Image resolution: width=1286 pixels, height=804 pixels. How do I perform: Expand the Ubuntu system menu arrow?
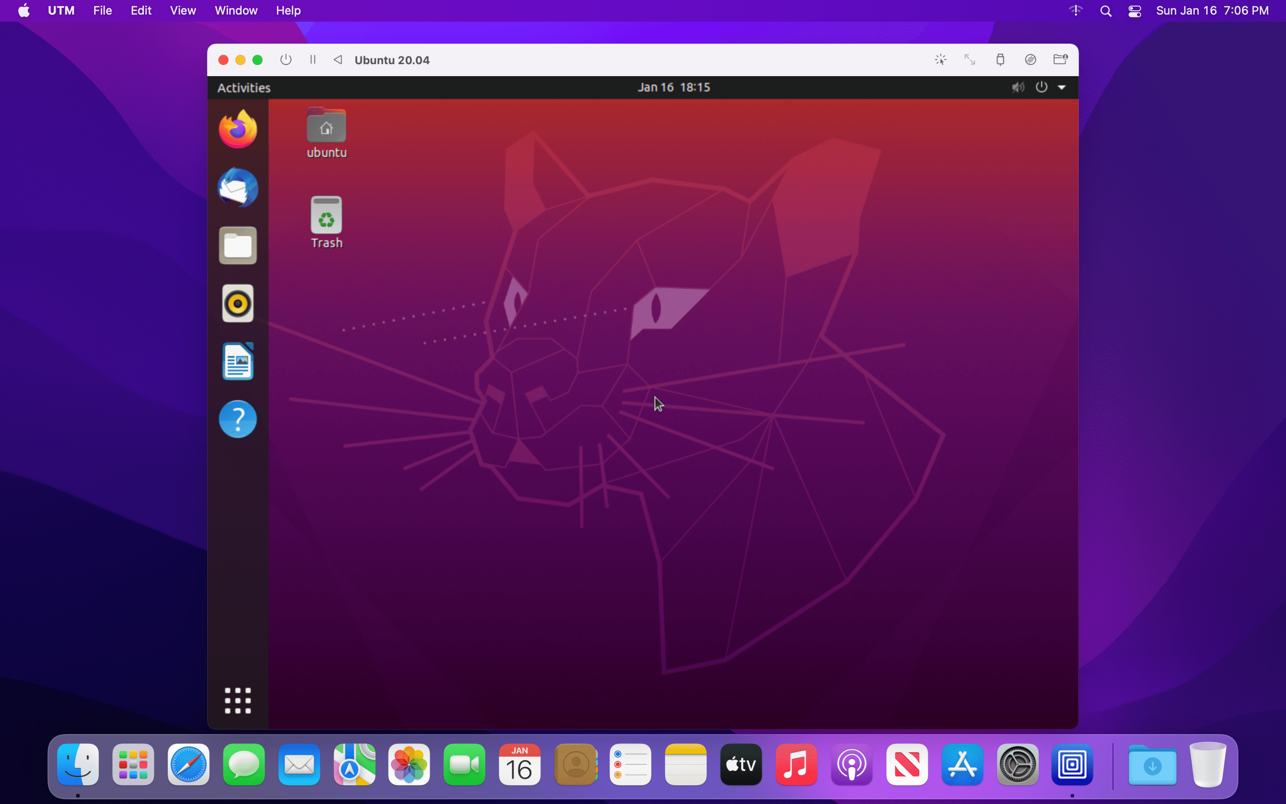[1062, 88]
